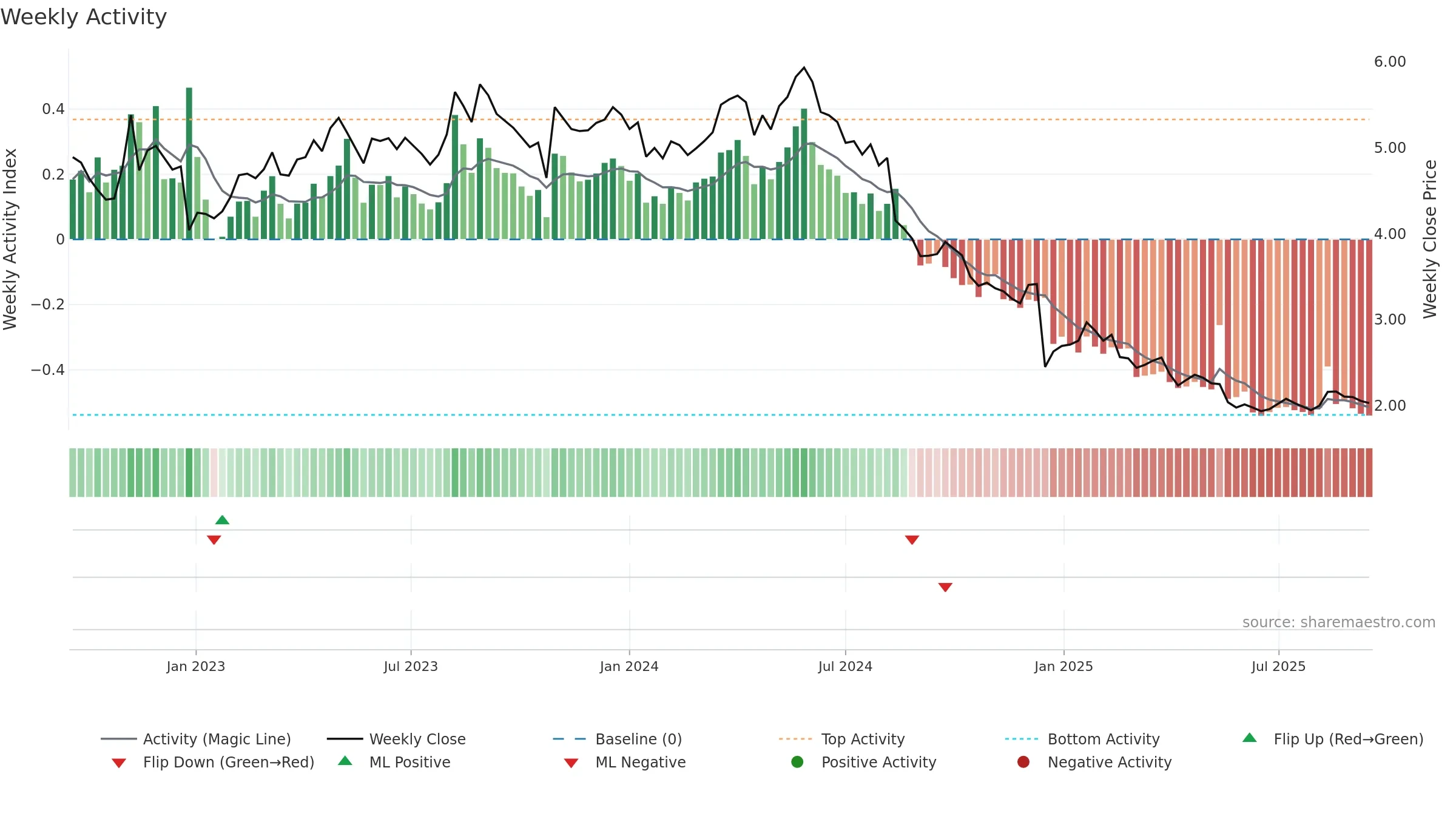Click the Jul 2024 x-axis label
This screenshot has width=1456, height=819.
[x=845, y=666]
